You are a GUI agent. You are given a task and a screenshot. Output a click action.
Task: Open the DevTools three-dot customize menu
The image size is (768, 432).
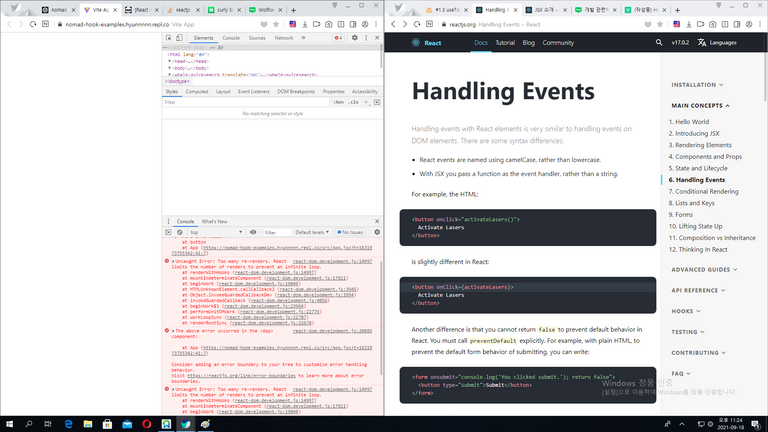click(366, 38)
